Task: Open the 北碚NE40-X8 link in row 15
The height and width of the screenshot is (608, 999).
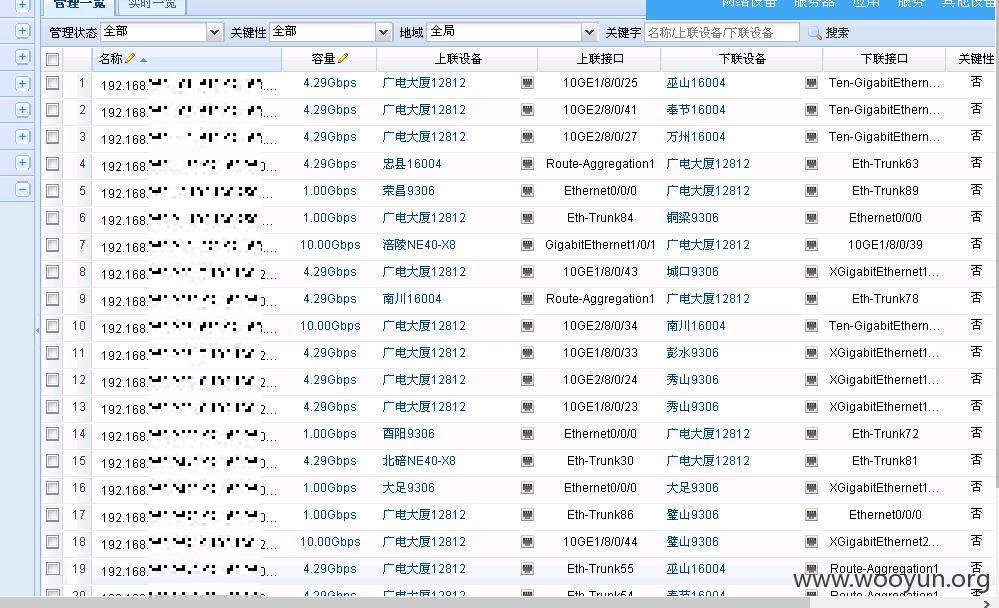Action: [419, 461]
